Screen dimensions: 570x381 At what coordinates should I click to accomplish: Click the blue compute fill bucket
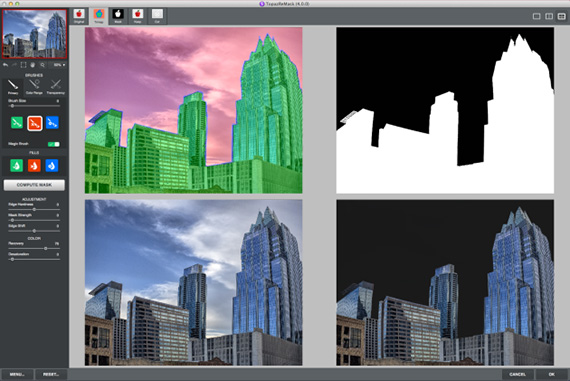click(x=52, y=166)
